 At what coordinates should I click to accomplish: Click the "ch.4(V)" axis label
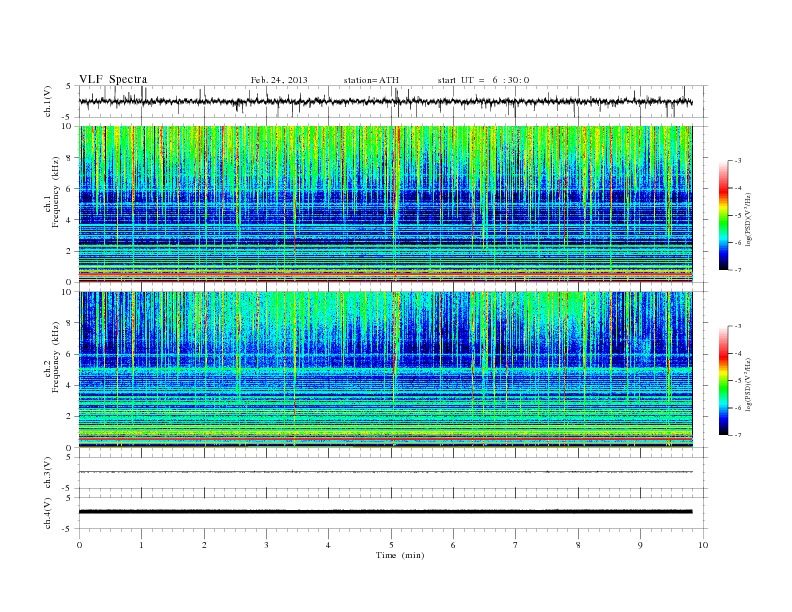tap(47, 513)
